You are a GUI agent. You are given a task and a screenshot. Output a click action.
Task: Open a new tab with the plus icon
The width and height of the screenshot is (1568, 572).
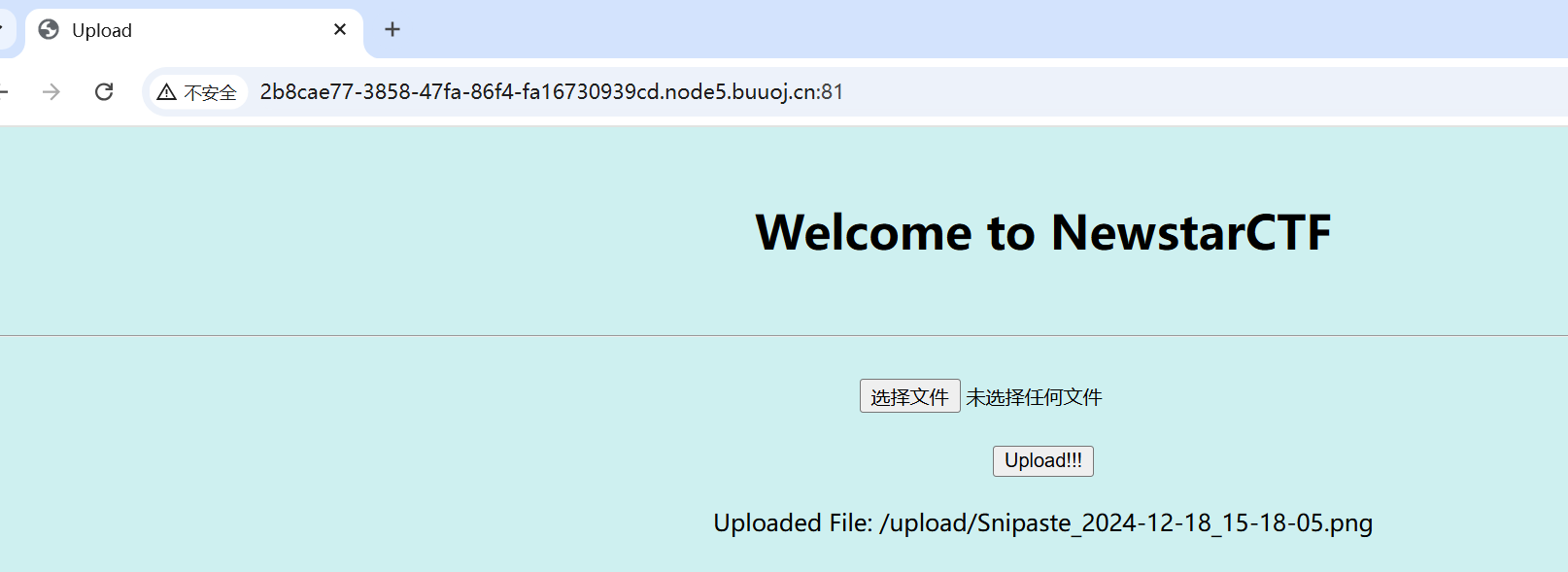pos(392,29)
